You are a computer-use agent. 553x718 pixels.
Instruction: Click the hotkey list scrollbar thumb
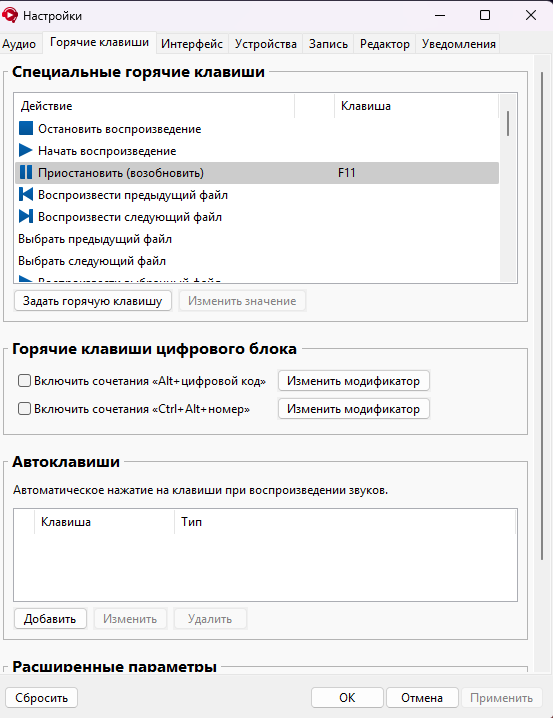508,124
